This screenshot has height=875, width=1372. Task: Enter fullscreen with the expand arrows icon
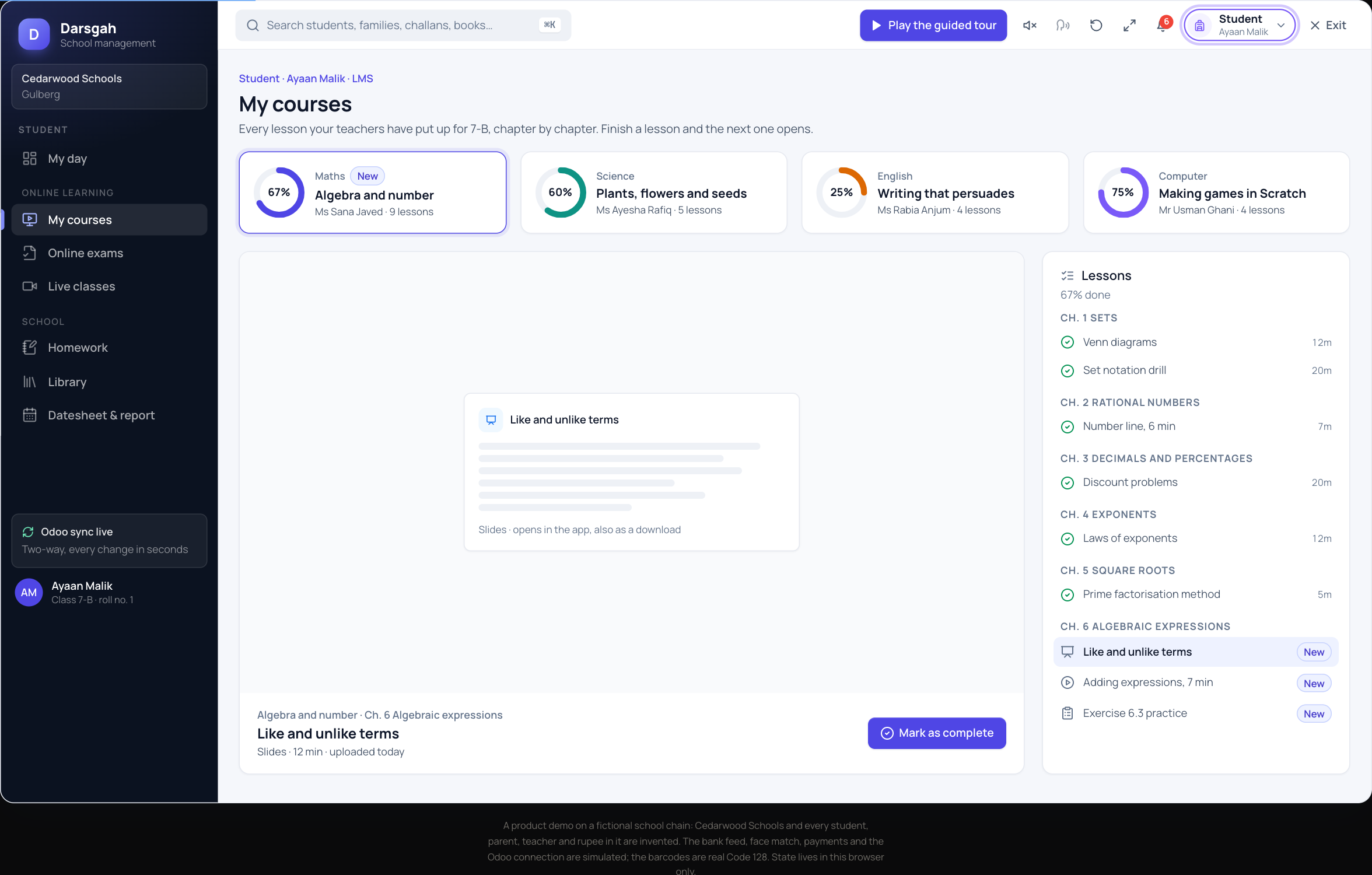coord(1129,25)
